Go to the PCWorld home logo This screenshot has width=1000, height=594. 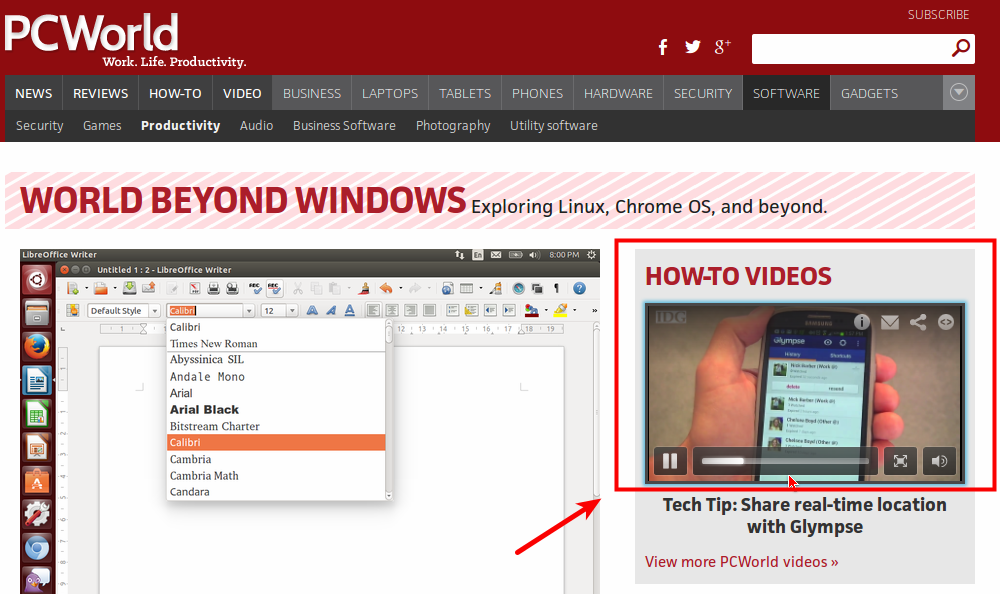pos(92,33)
